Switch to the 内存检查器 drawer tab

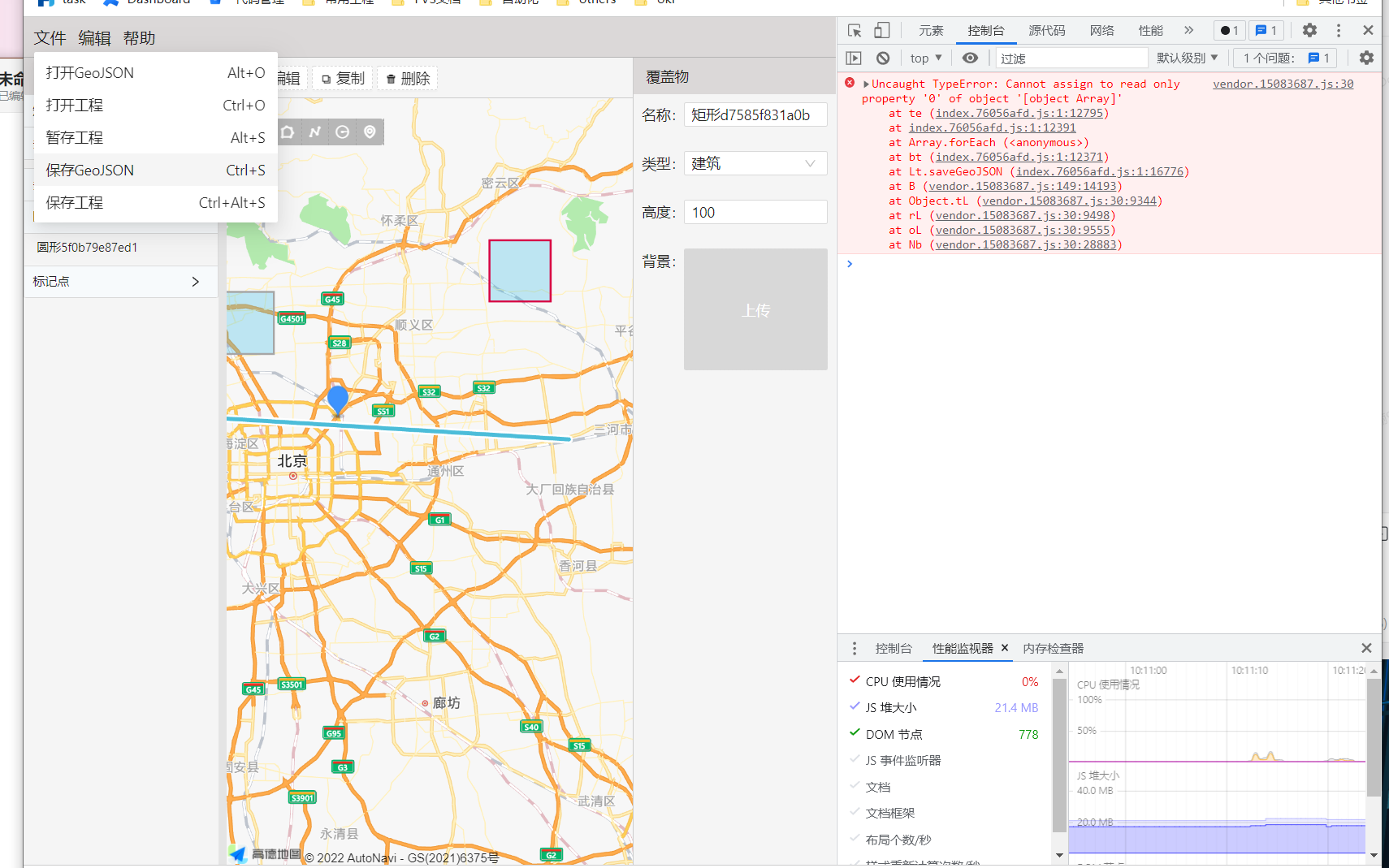(x=1054, y=648)
